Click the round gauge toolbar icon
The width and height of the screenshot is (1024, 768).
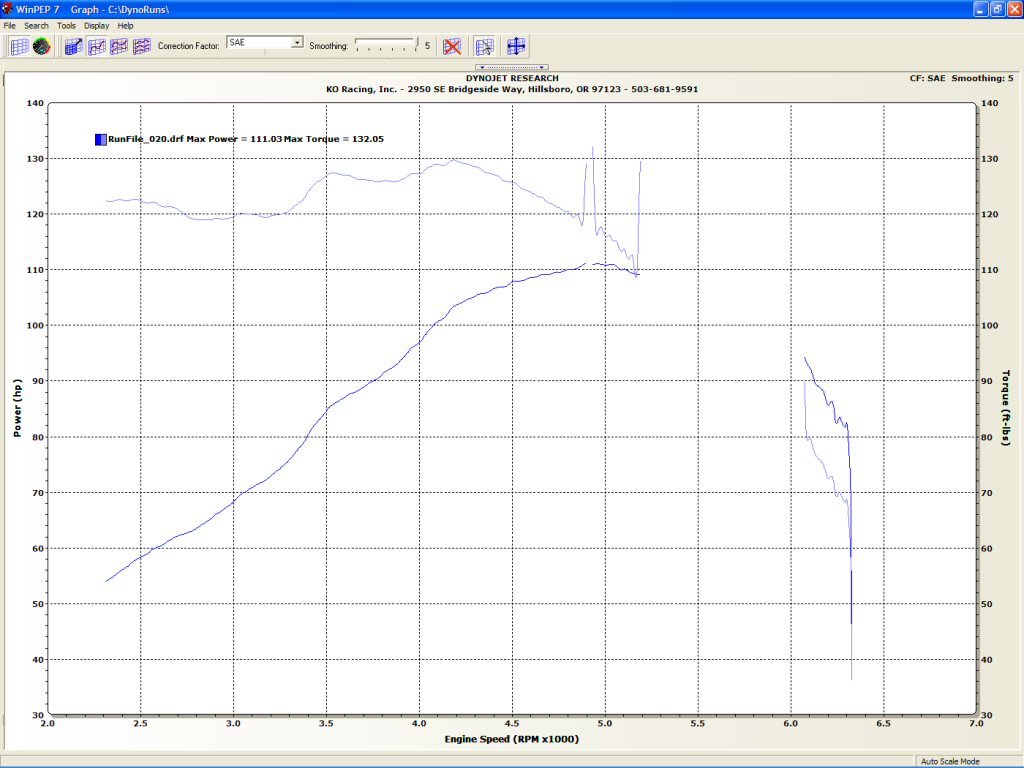pos(42,46)
